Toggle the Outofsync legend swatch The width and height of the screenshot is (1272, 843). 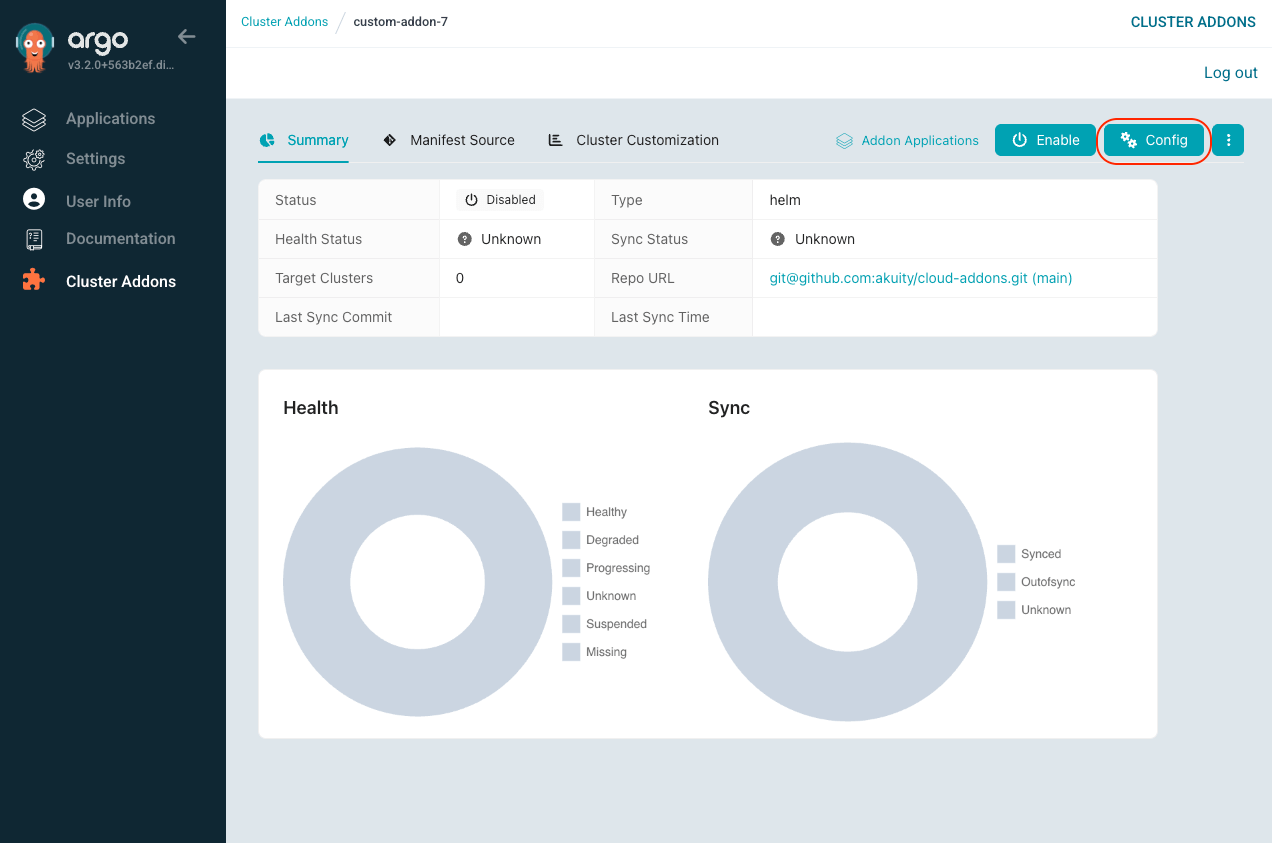(x=1006, y=582)
